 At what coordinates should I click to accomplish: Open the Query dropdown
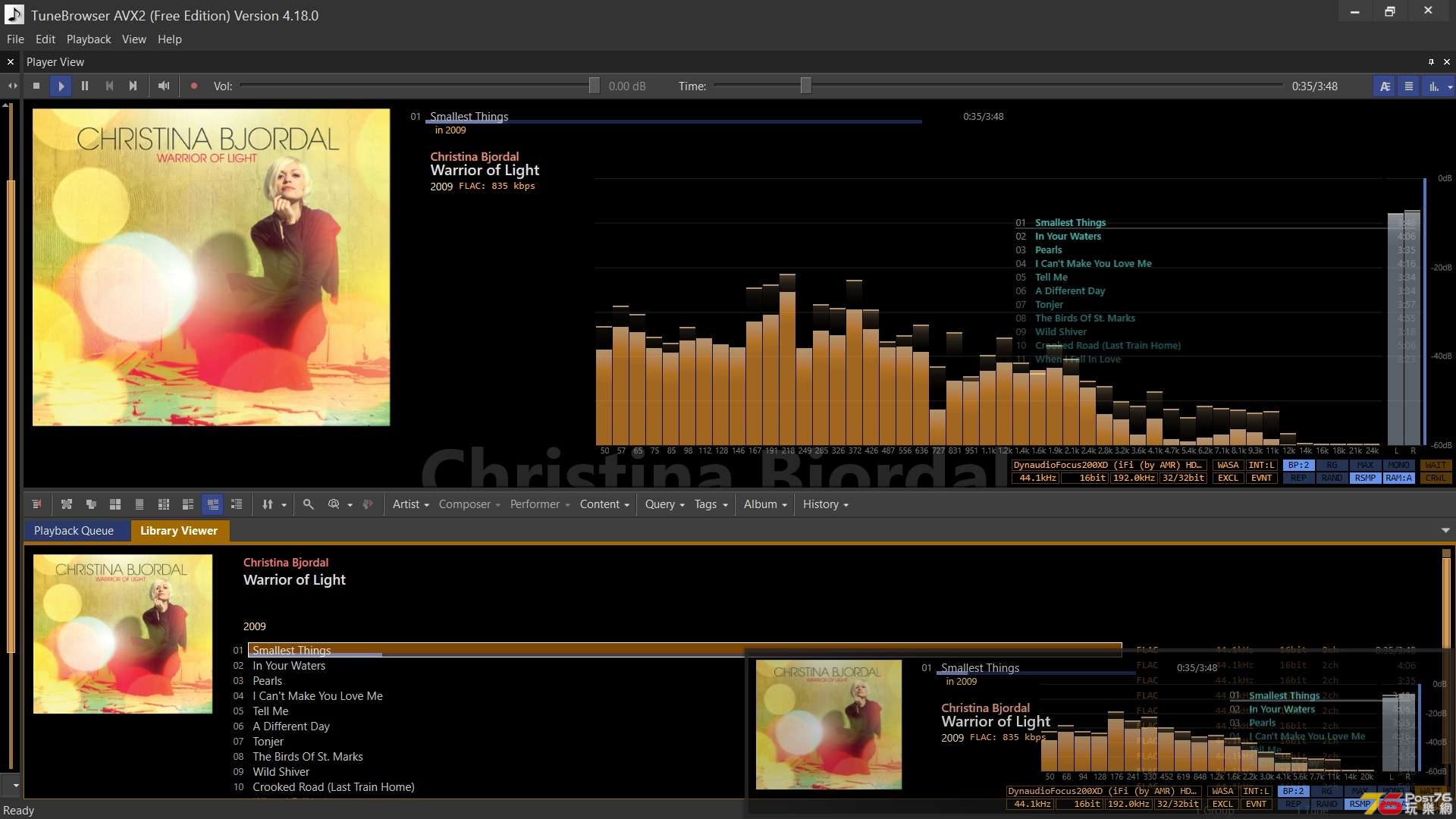coord(664,504)
